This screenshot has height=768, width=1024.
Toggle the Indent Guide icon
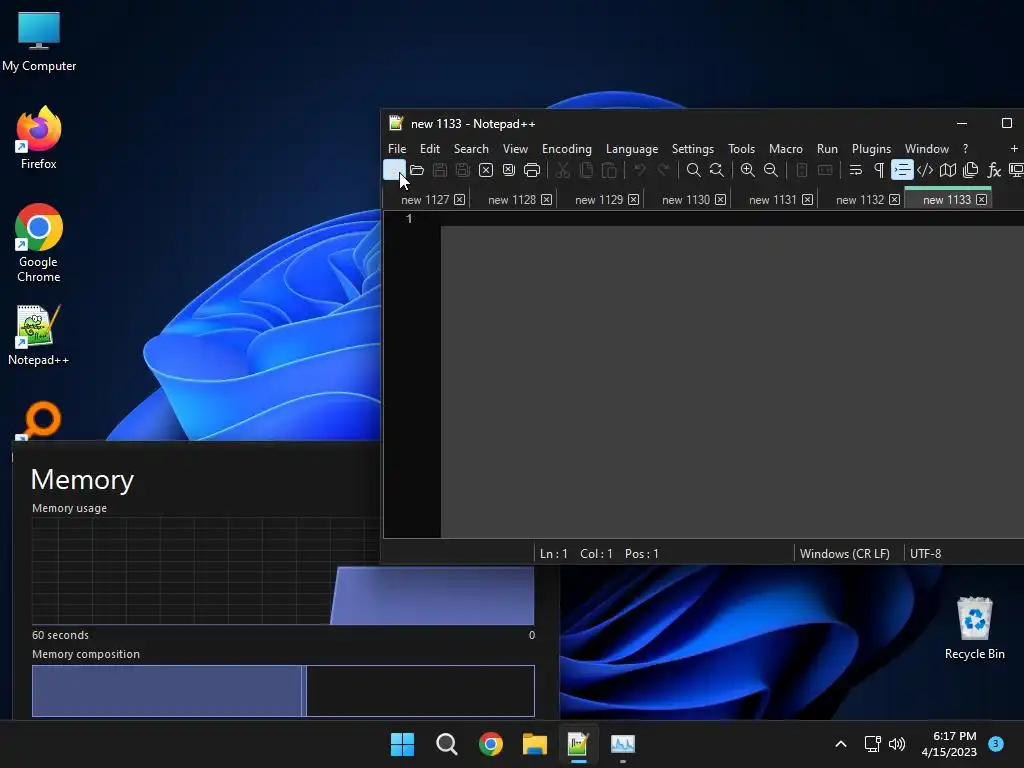tap(902, 170)
